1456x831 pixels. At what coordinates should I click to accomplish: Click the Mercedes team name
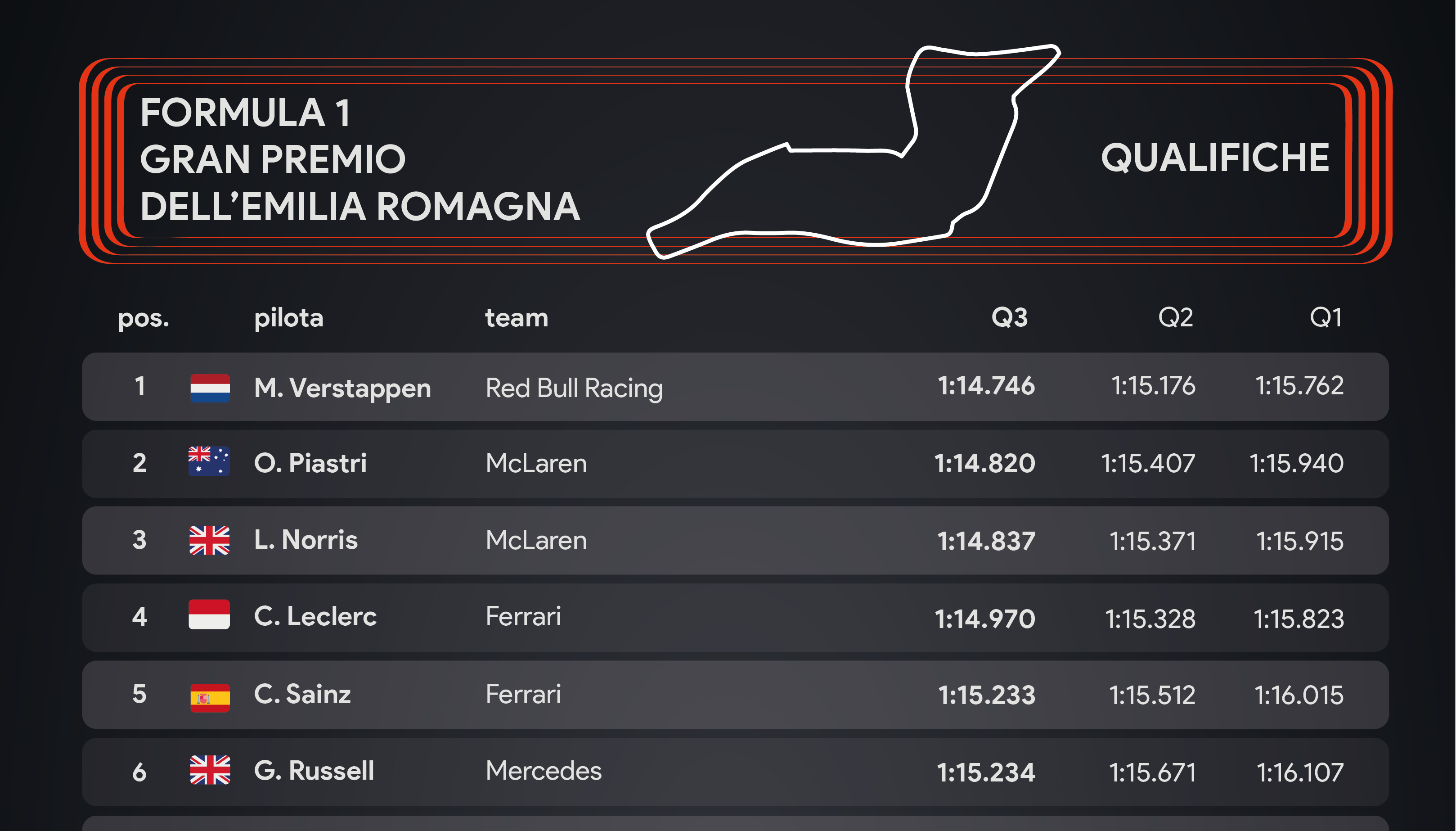click(544, 771)
